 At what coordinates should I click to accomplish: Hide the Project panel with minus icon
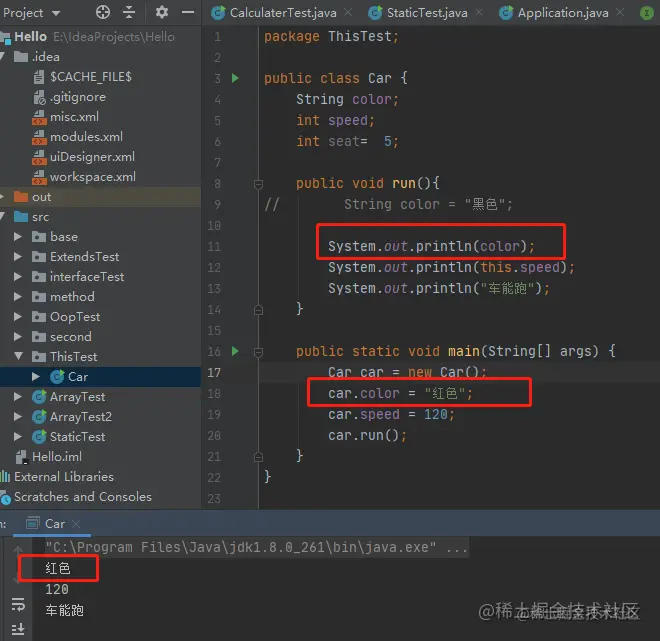pyautogui.click(x=188, y=12)
